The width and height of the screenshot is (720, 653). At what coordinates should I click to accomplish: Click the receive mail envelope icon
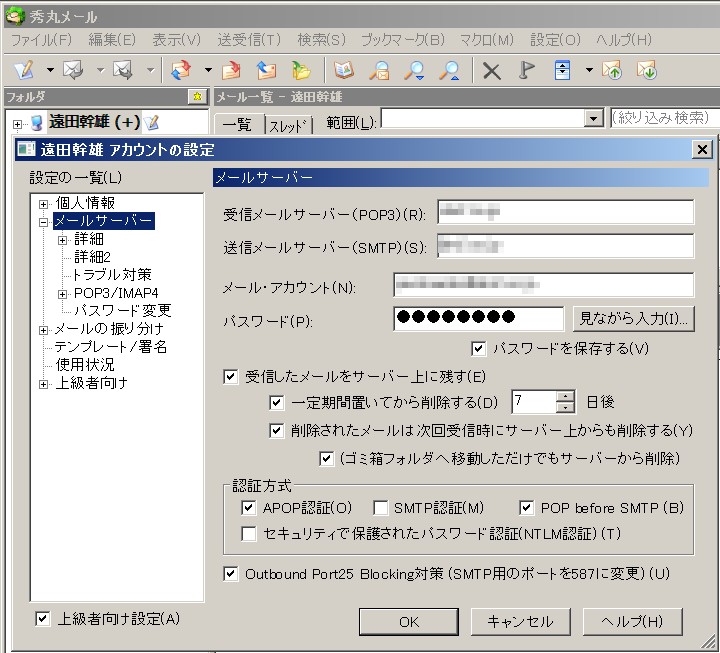point(231,70)
